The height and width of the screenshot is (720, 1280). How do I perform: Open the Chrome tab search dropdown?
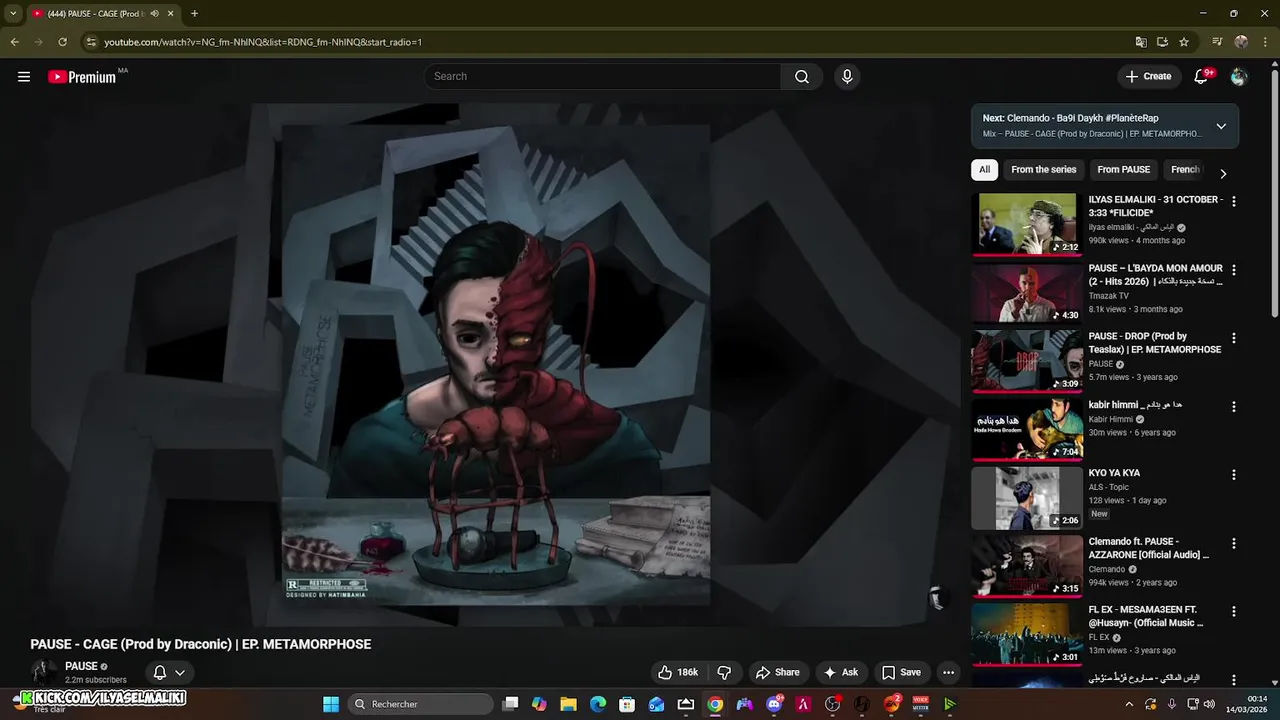pyautogui.click(x=13, y=14)
